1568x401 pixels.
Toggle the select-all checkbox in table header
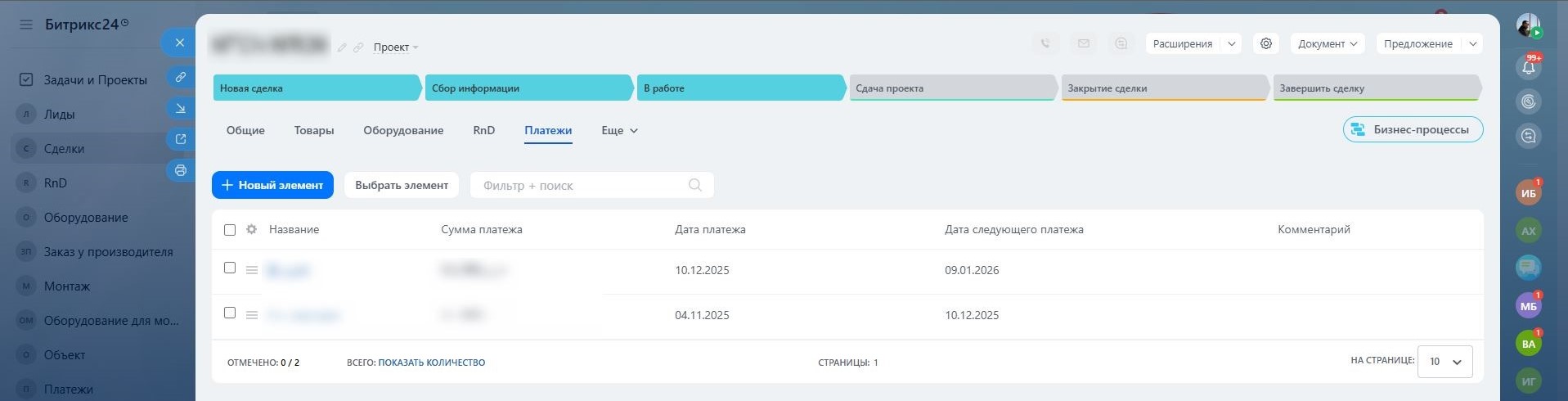click(230, 230)
